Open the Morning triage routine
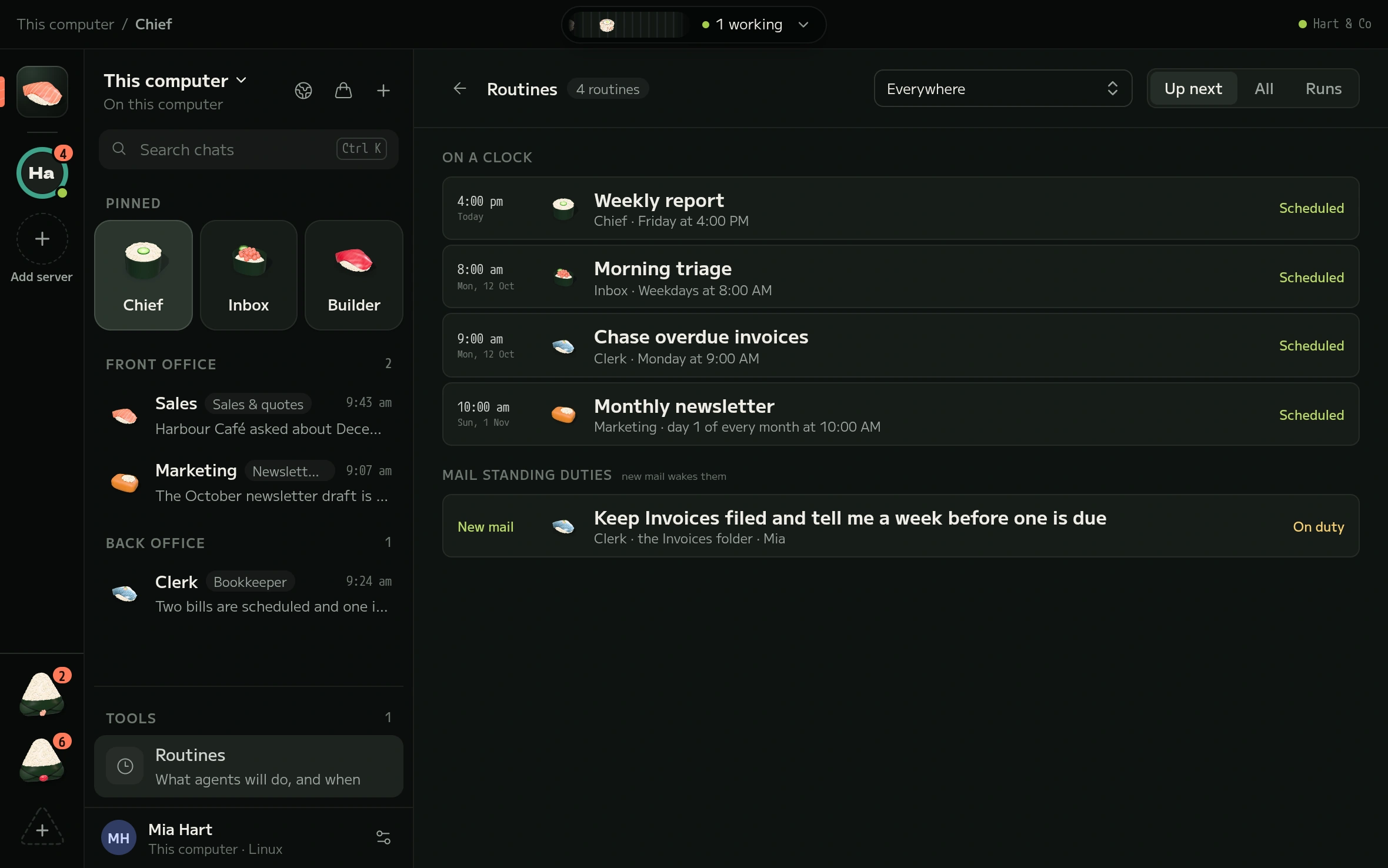 (900, 277)
